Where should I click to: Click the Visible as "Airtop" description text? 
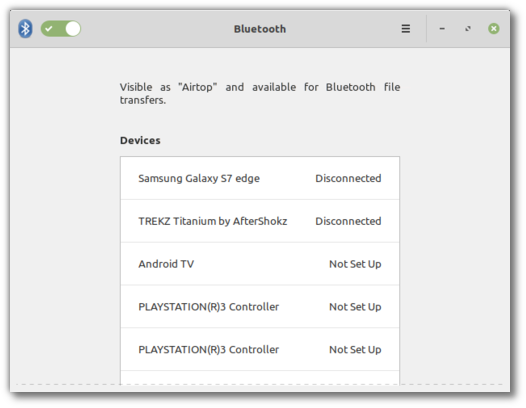coord(260,93)
